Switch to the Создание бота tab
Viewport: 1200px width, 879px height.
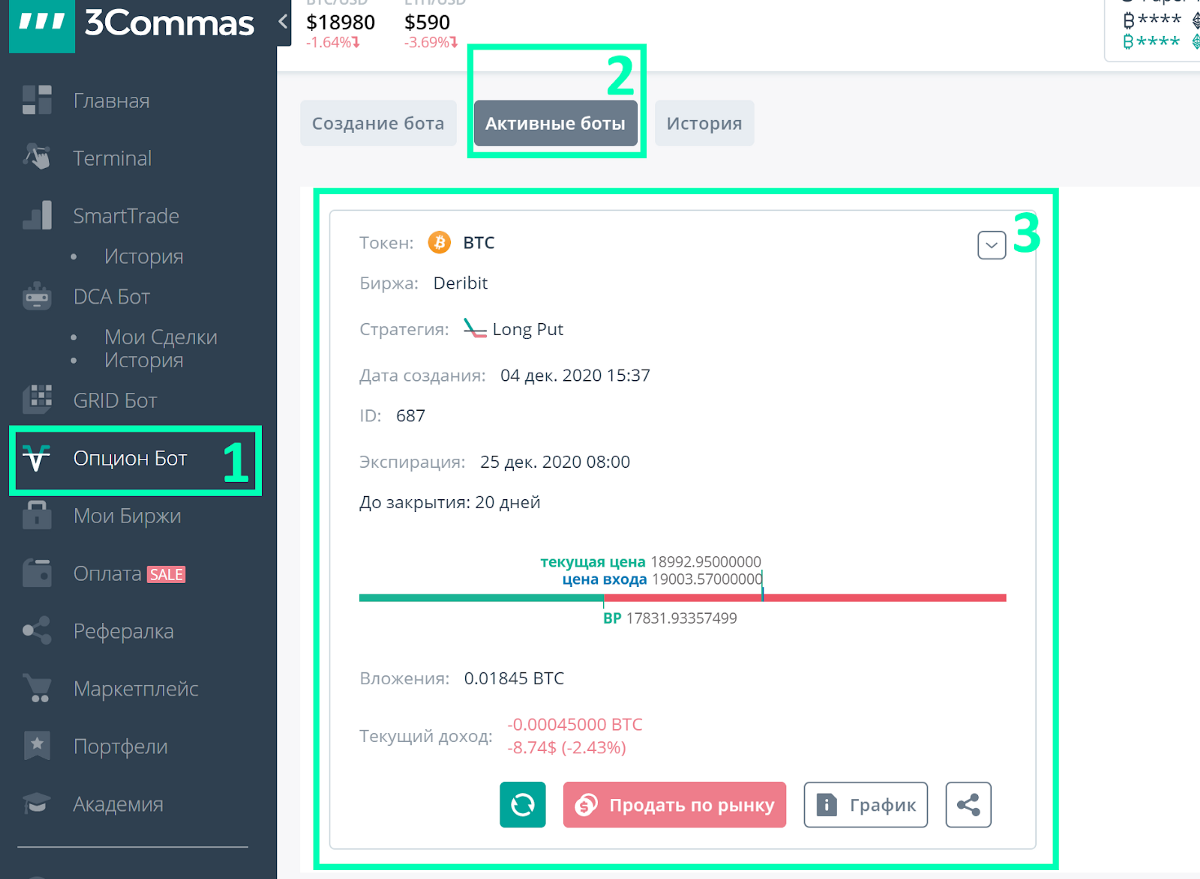pyautogui.click(x=378, y=124)
